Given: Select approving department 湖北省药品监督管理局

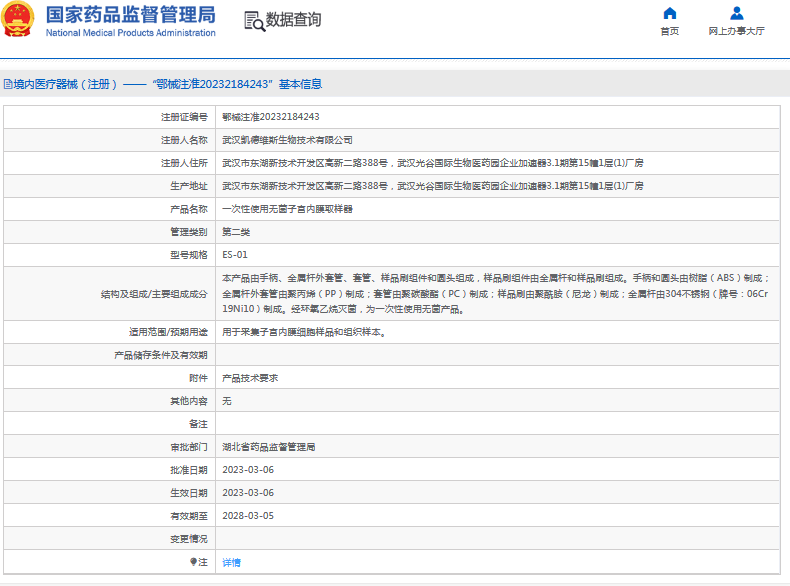Looking at the screenshot, I should (x=269, y=447).
